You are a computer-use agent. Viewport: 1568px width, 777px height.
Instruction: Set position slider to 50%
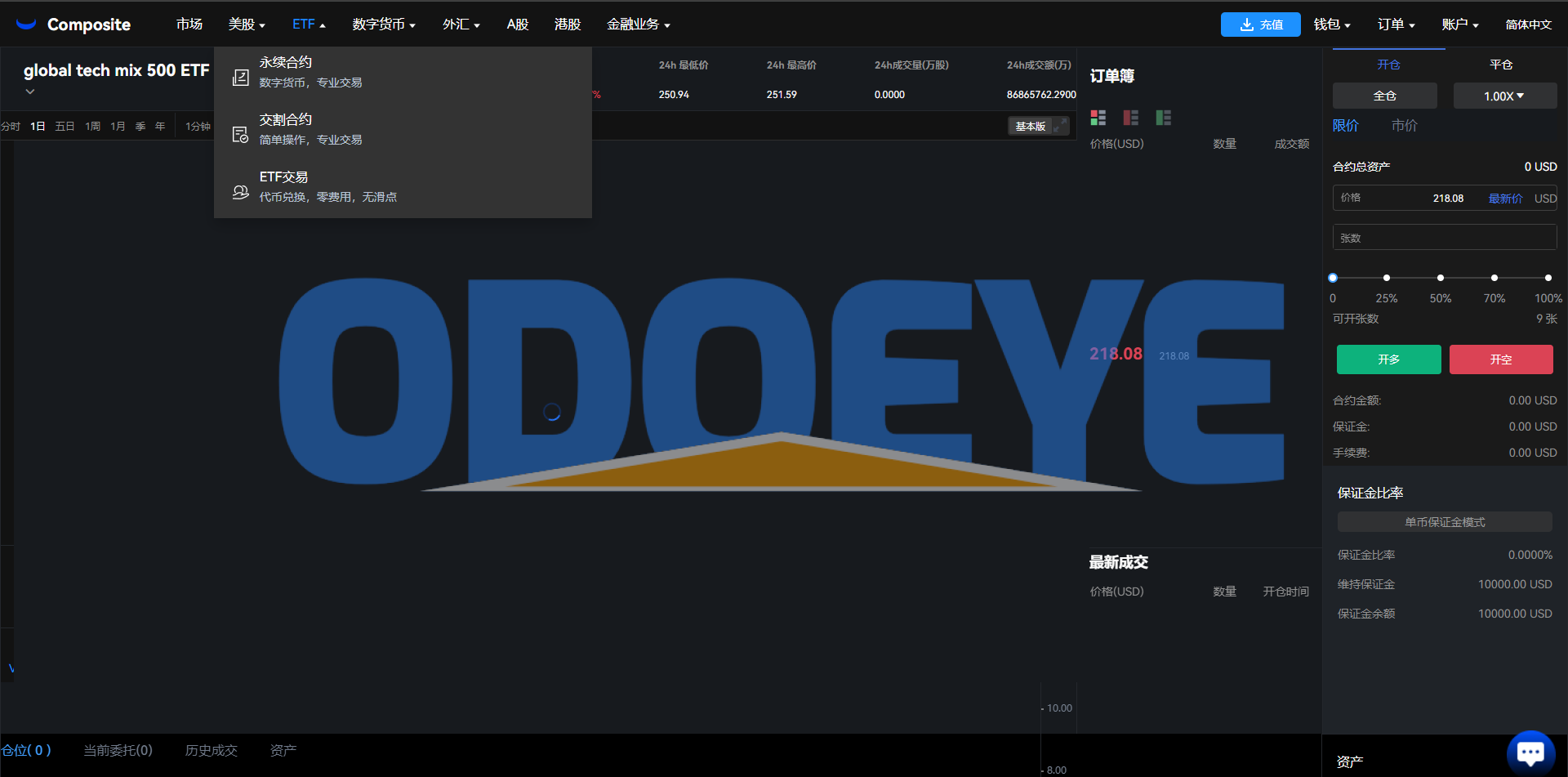coord(1441,278)
